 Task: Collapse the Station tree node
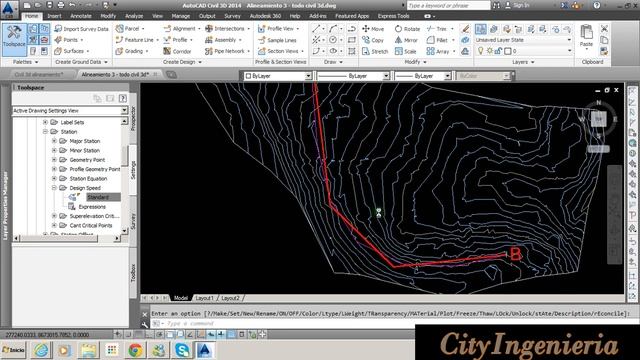45,131
